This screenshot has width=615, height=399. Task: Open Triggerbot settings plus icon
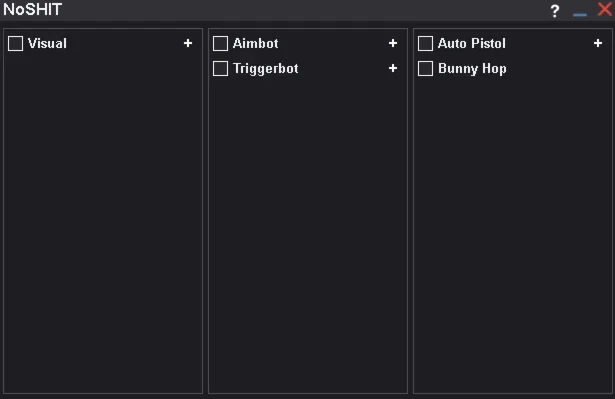click(393, 68)
